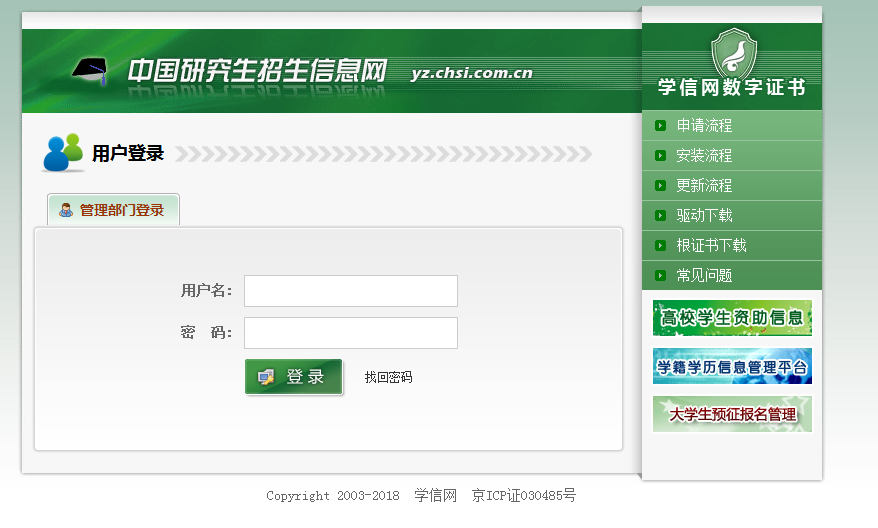The width and height of the screenshot is (878, 528).
Task: Click the blue and green users icon
Action: (x=63, y=152)
